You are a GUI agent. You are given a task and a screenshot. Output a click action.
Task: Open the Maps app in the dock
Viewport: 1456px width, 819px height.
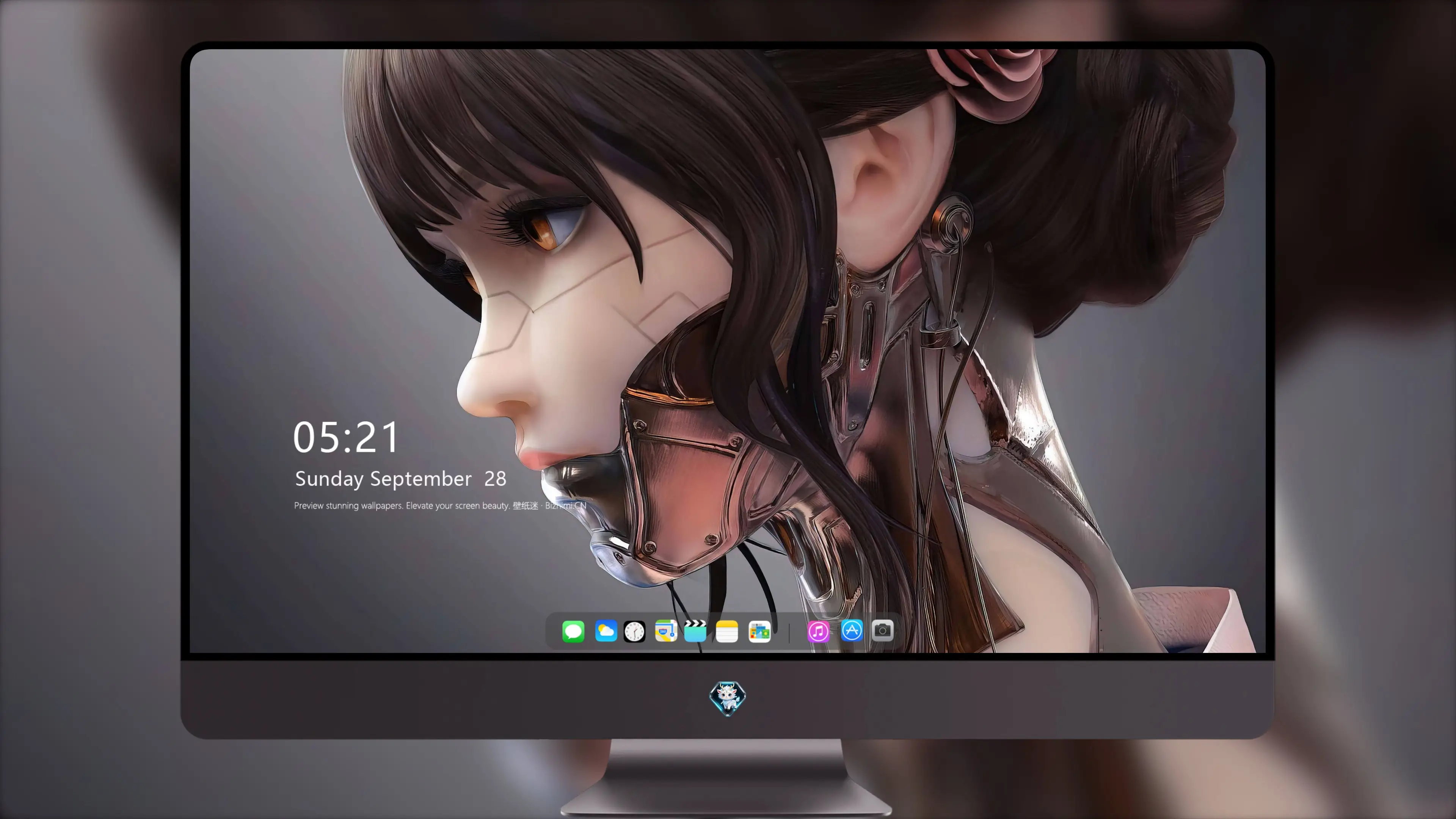coord(666,631)
